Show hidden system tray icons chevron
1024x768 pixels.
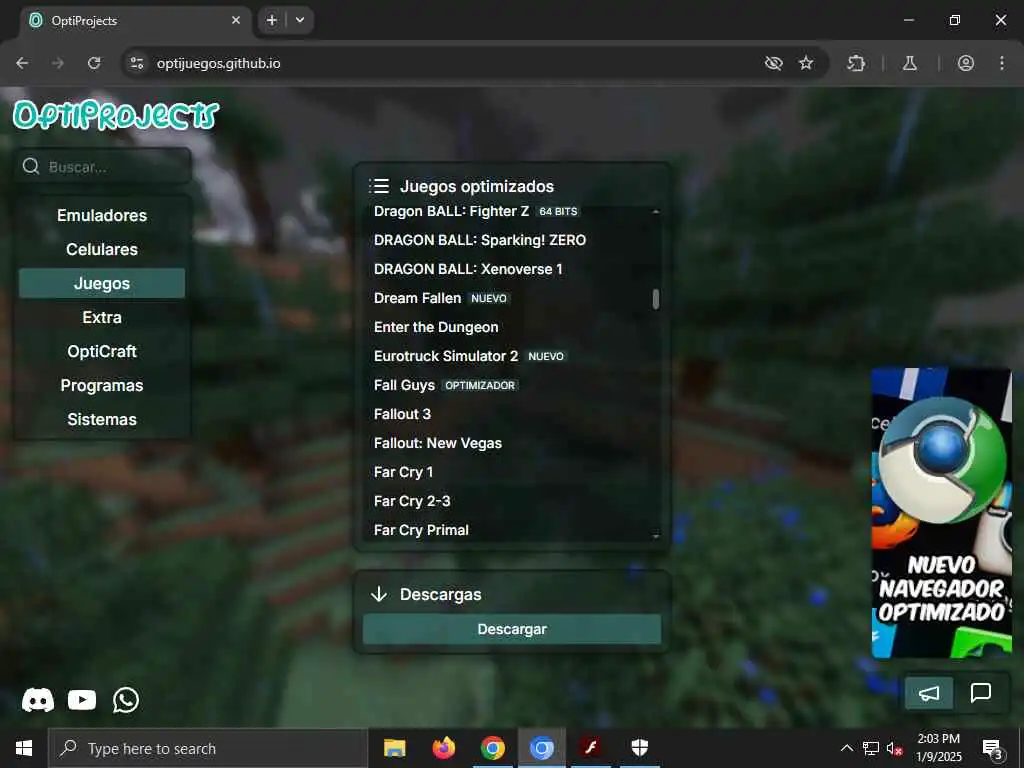[846, 748]
